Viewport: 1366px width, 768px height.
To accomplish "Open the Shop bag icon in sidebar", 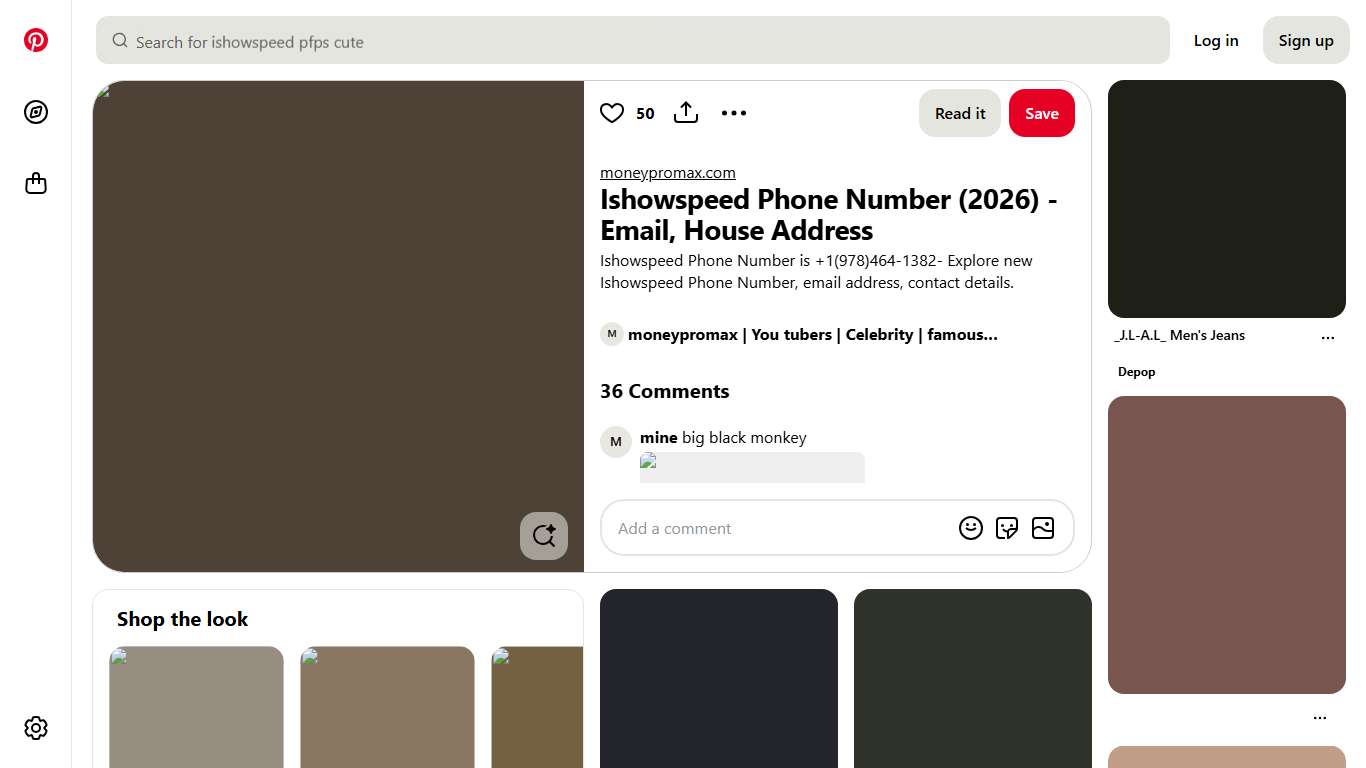I will click(x=36, y=183).
